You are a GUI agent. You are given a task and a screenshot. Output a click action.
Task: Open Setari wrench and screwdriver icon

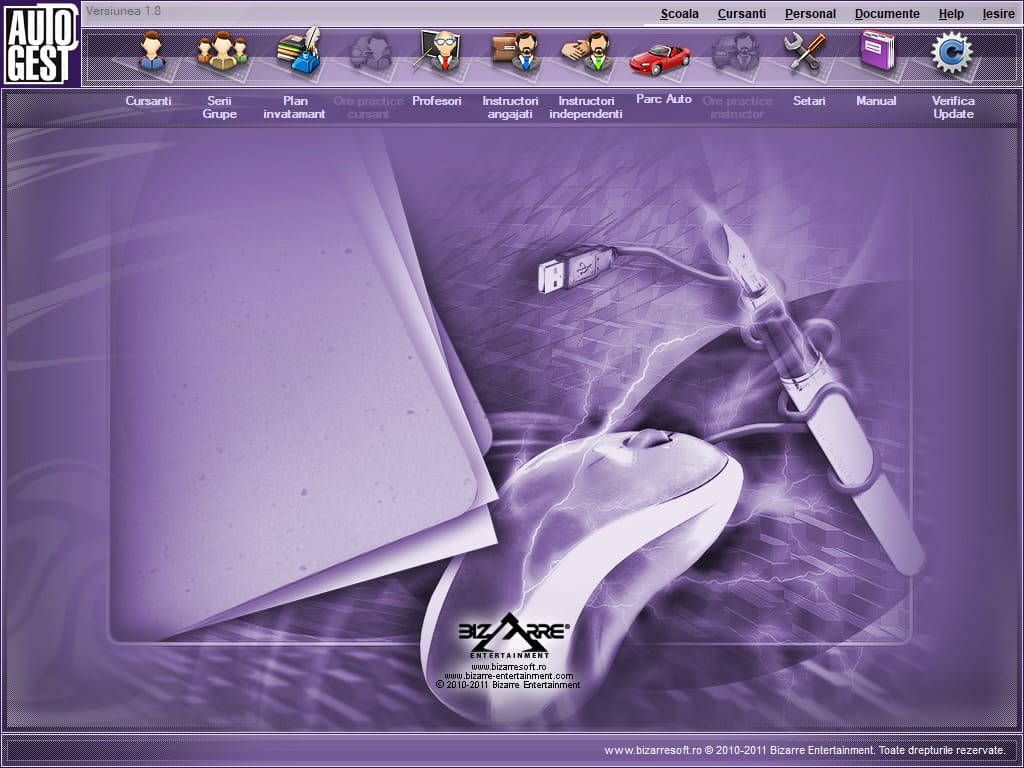[805, 51]
